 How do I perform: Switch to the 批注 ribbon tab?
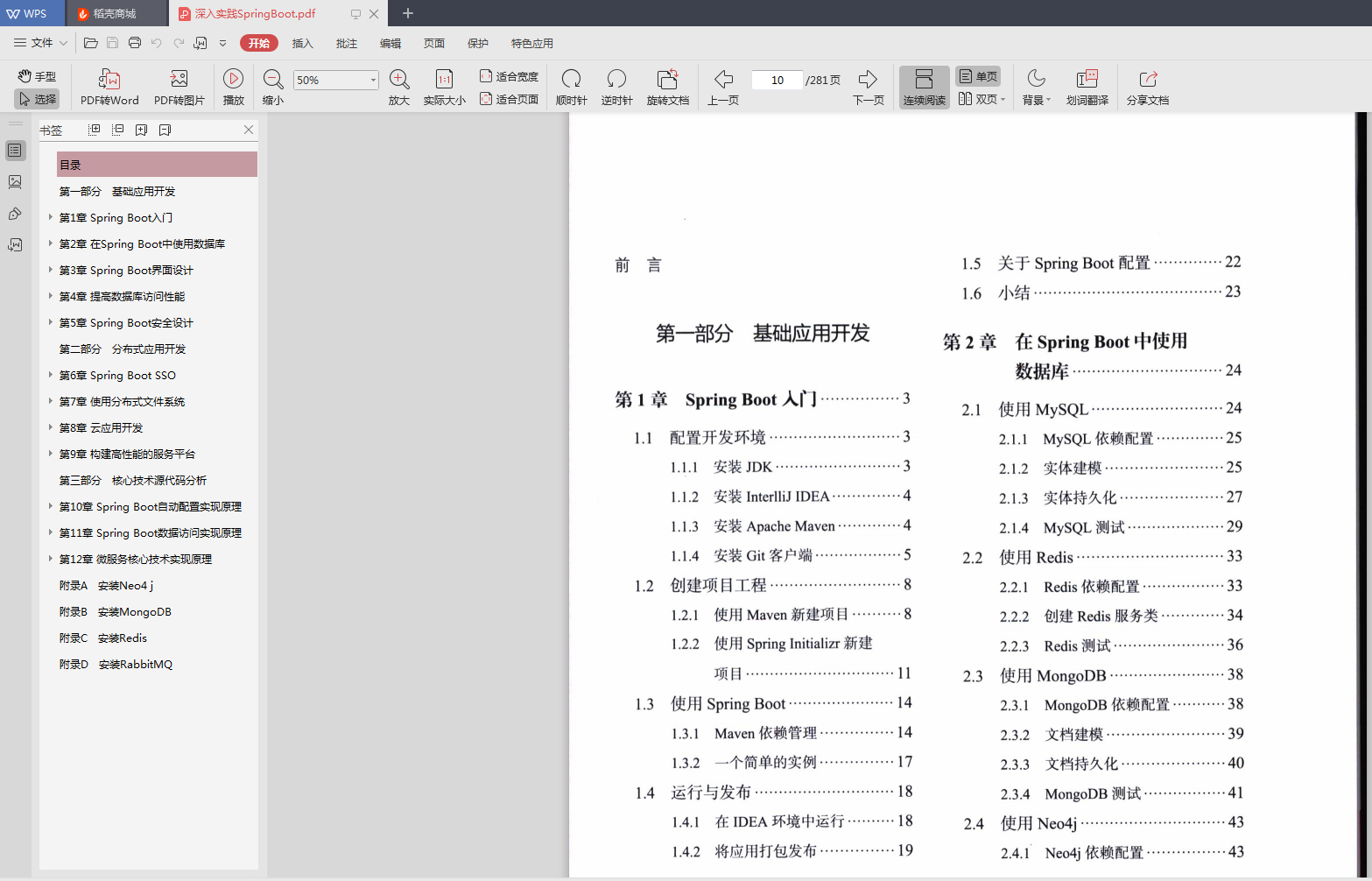pyautogui.click(x=347, y=43)
